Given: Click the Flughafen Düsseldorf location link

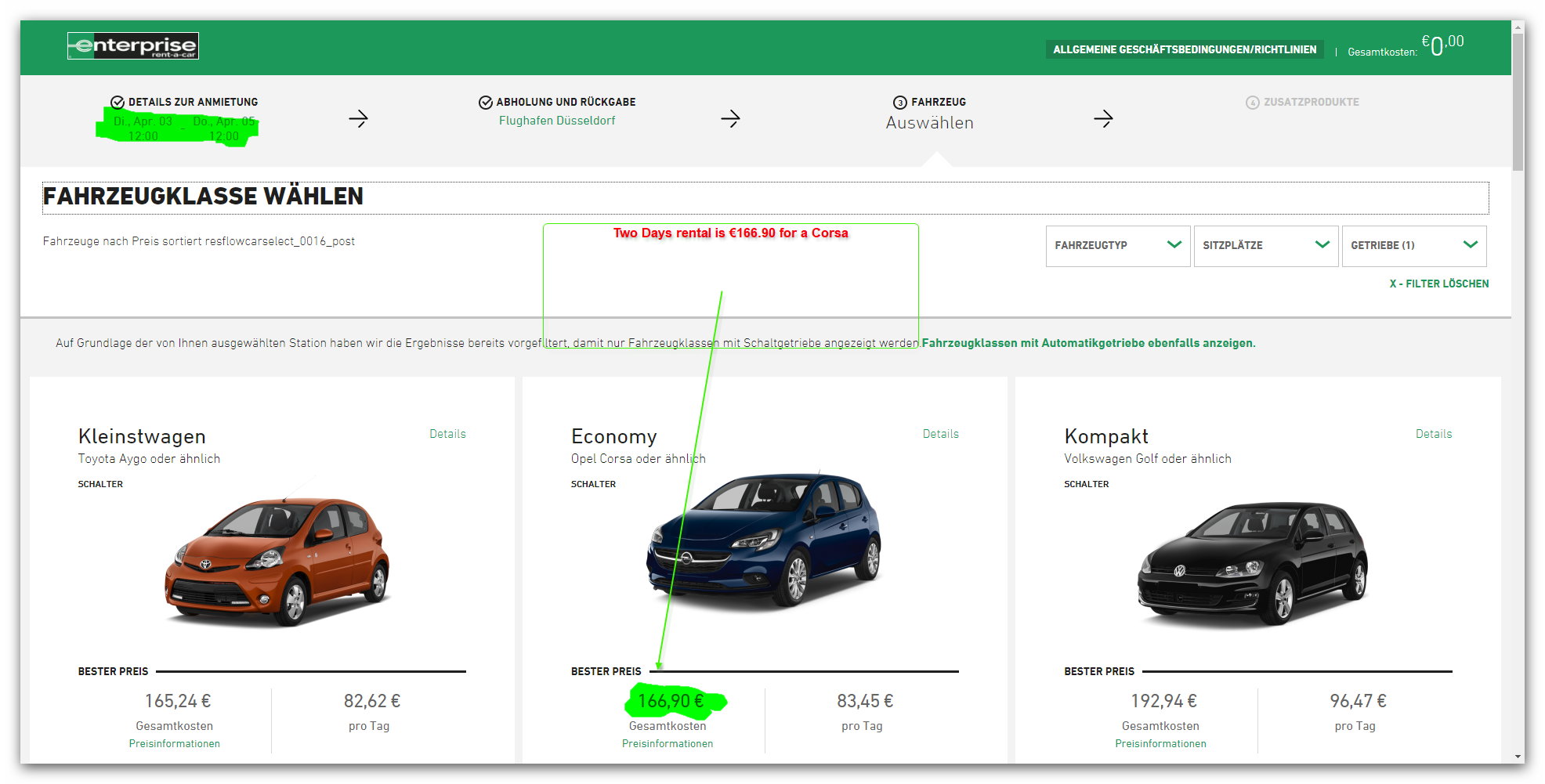Looking at the screenshot, I should tap(557, 121).
